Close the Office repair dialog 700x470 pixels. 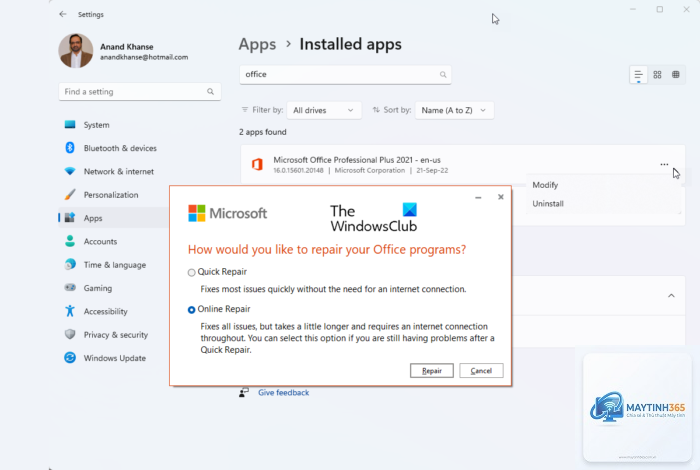(x=500, y=197)
